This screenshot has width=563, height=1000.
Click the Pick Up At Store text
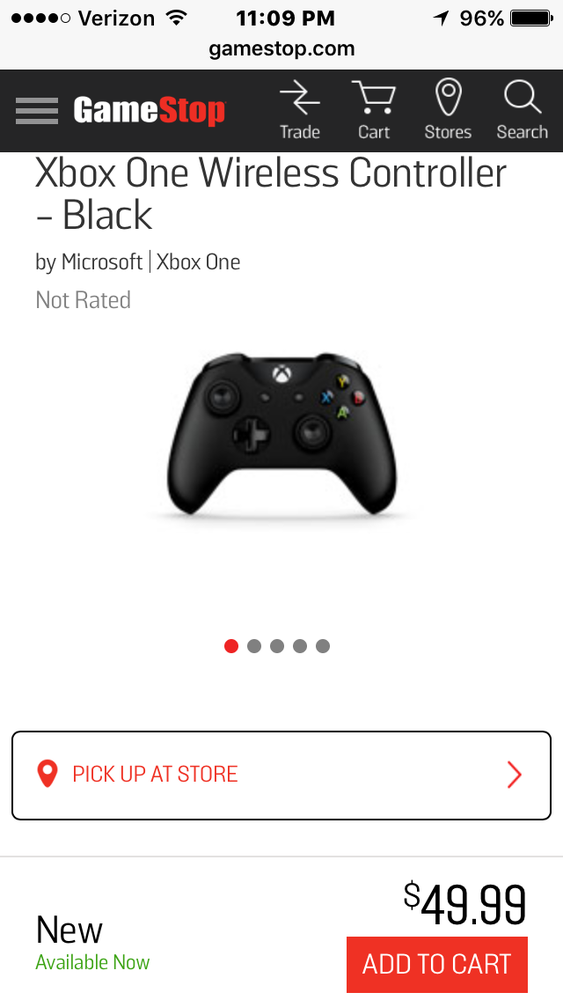click(155, 774)
